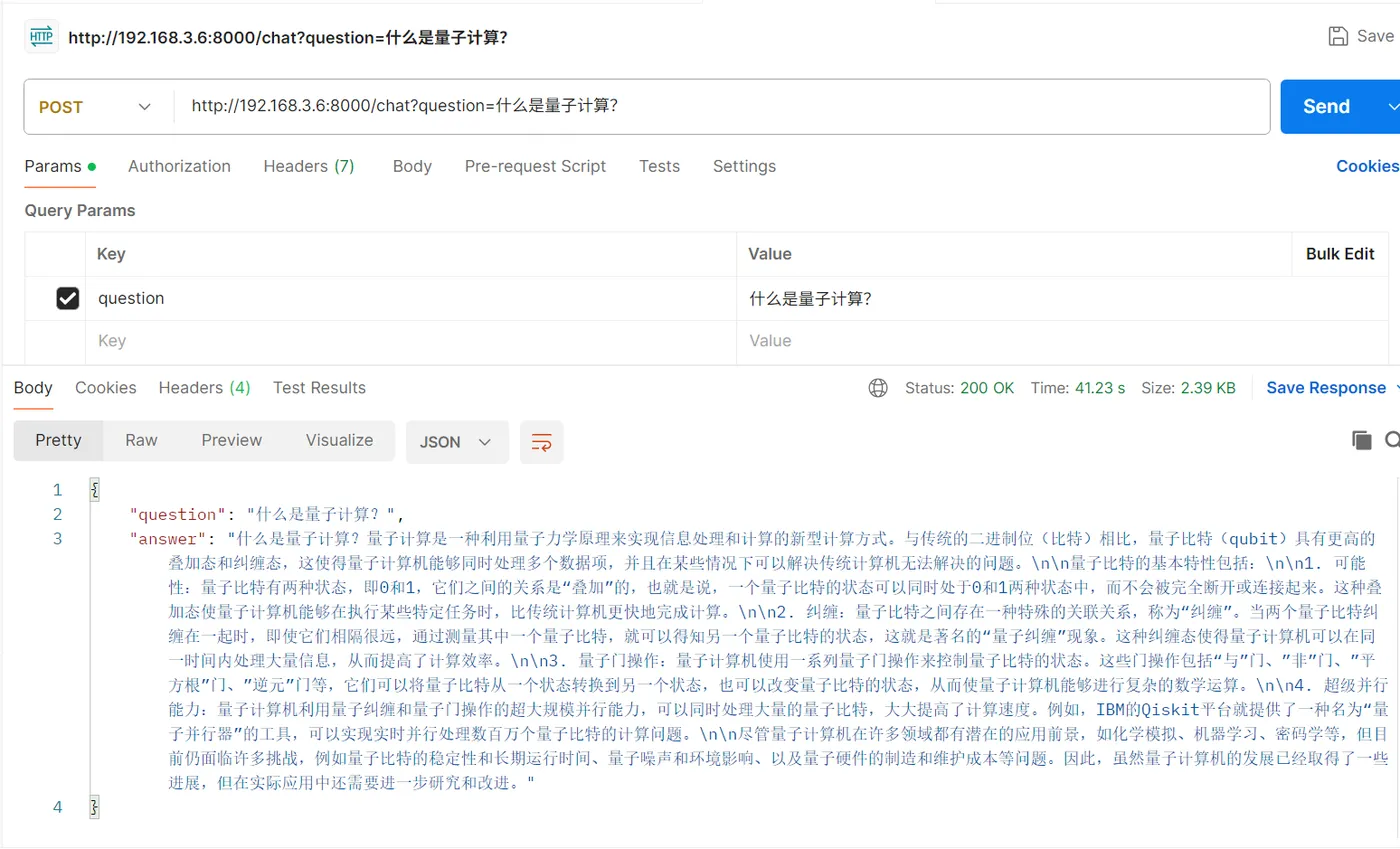Click the "answer" key in JSON response
This screenshot has width=1400, height=849.
click(169, 539)
